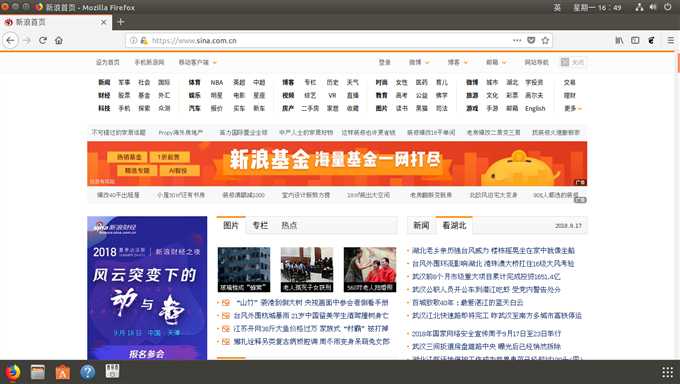Open the building photo thumbnail
680x384 pixels.
pos(244,269)
